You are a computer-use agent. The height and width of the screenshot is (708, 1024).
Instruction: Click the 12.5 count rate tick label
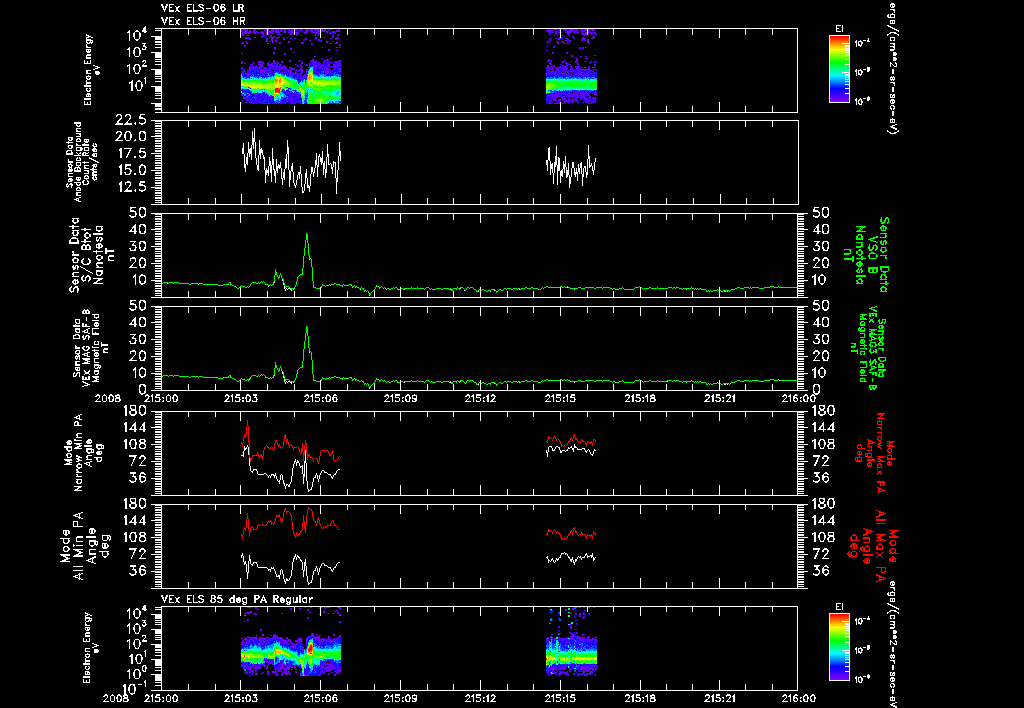click(x=131, y=187)
